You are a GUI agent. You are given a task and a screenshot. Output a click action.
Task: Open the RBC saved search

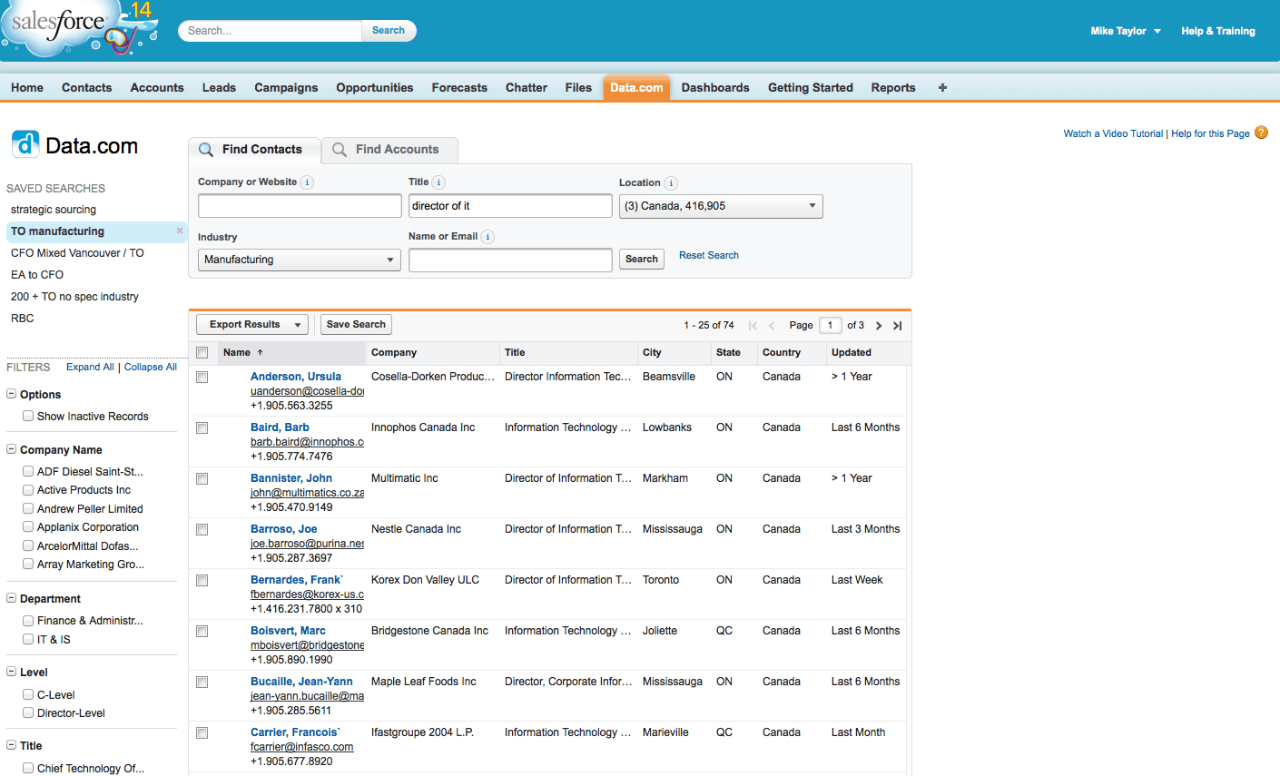point(22,318)
